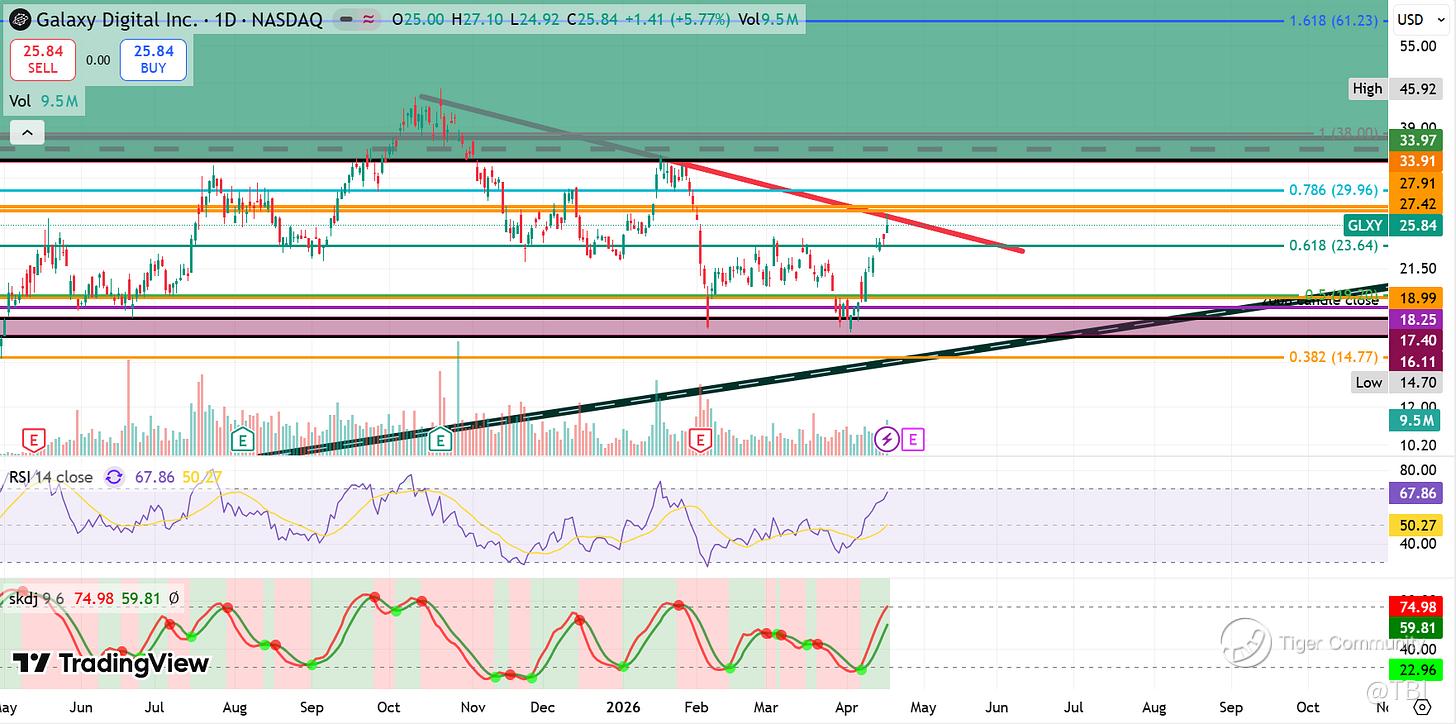This screenshot has height=724, width=1456.
Task: Click the grey dash status icon beside NASDAQ
Action: tap(345, 19)
